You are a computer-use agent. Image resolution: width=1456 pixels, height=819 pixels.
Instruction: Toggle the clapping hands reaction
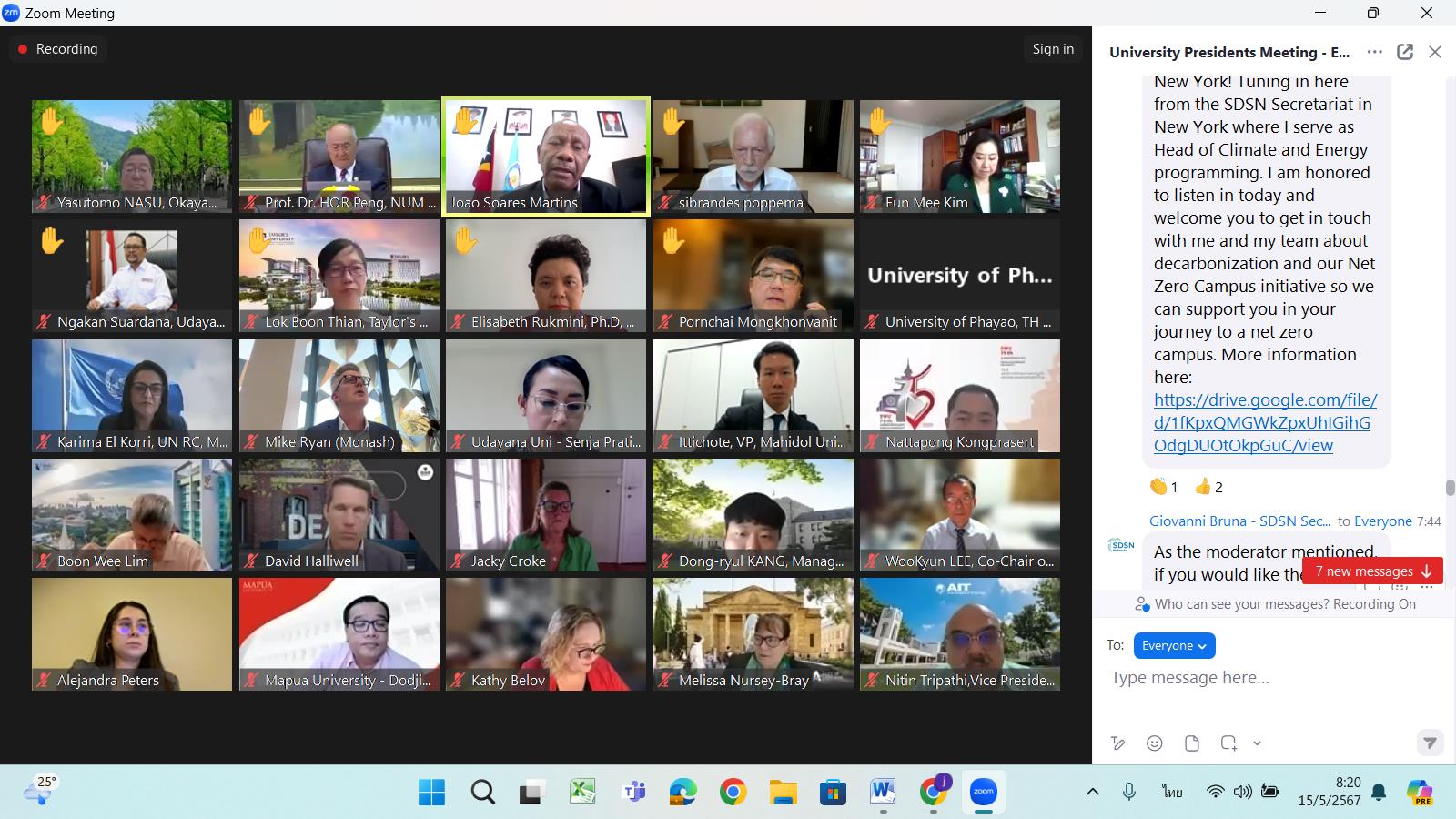(x=1164, y=487)
